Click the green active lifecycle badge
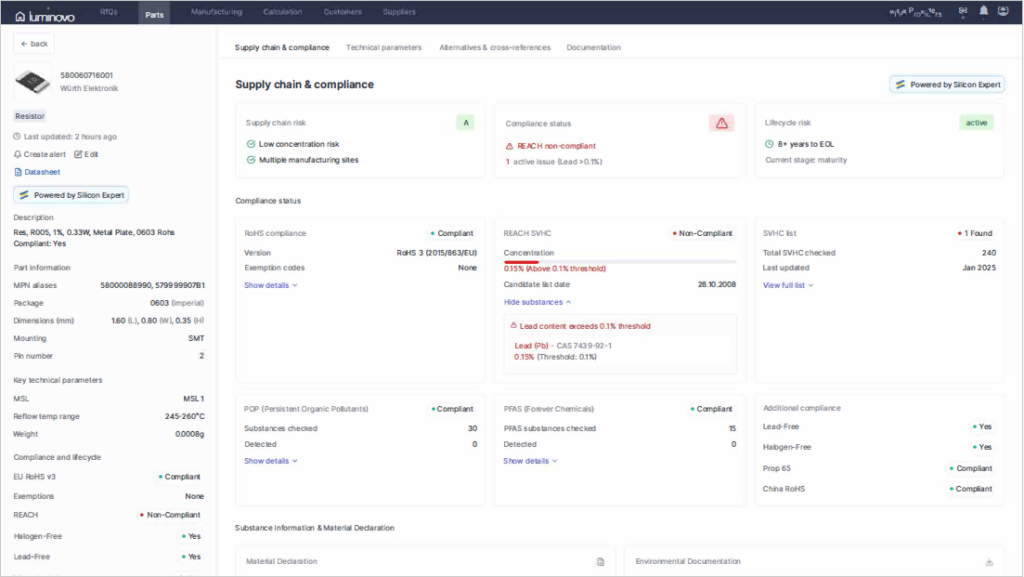 (x=976, y=123)
